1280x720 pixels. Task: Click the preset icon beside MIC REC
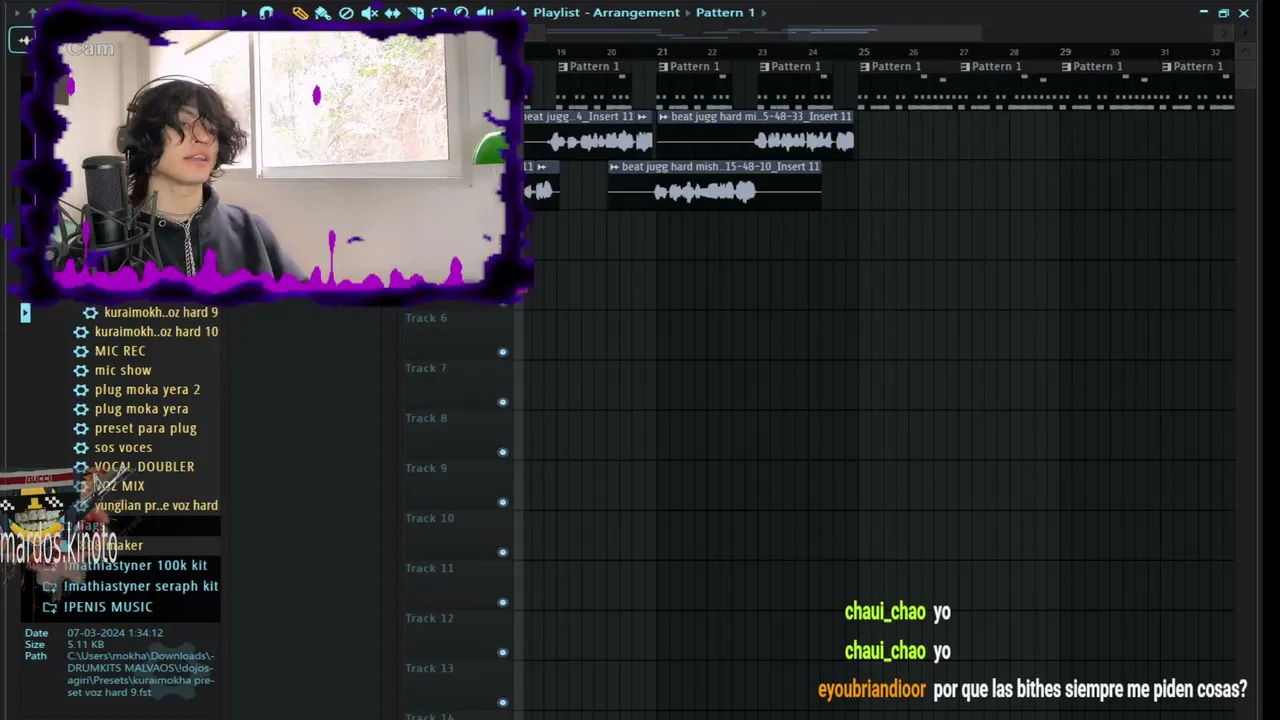click(x=81, y=351)
